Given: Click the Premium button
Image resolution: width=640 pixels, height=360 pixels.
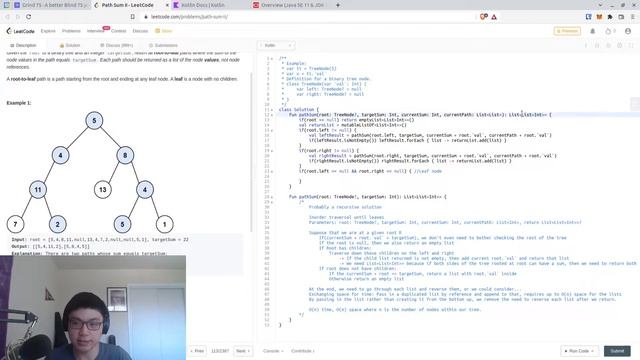Looking at the screenshot, I should tap(567, 31).
